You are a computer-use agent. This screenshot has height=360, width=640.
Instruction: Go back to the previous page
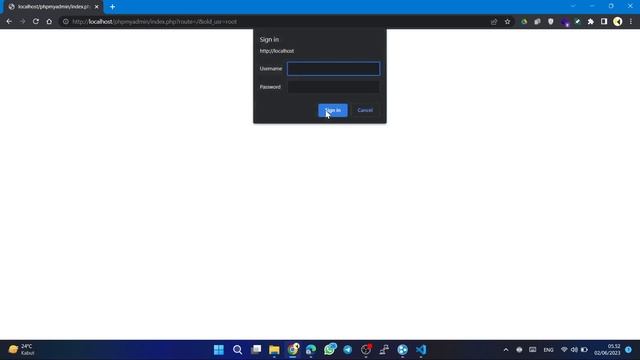coord(9,22)
